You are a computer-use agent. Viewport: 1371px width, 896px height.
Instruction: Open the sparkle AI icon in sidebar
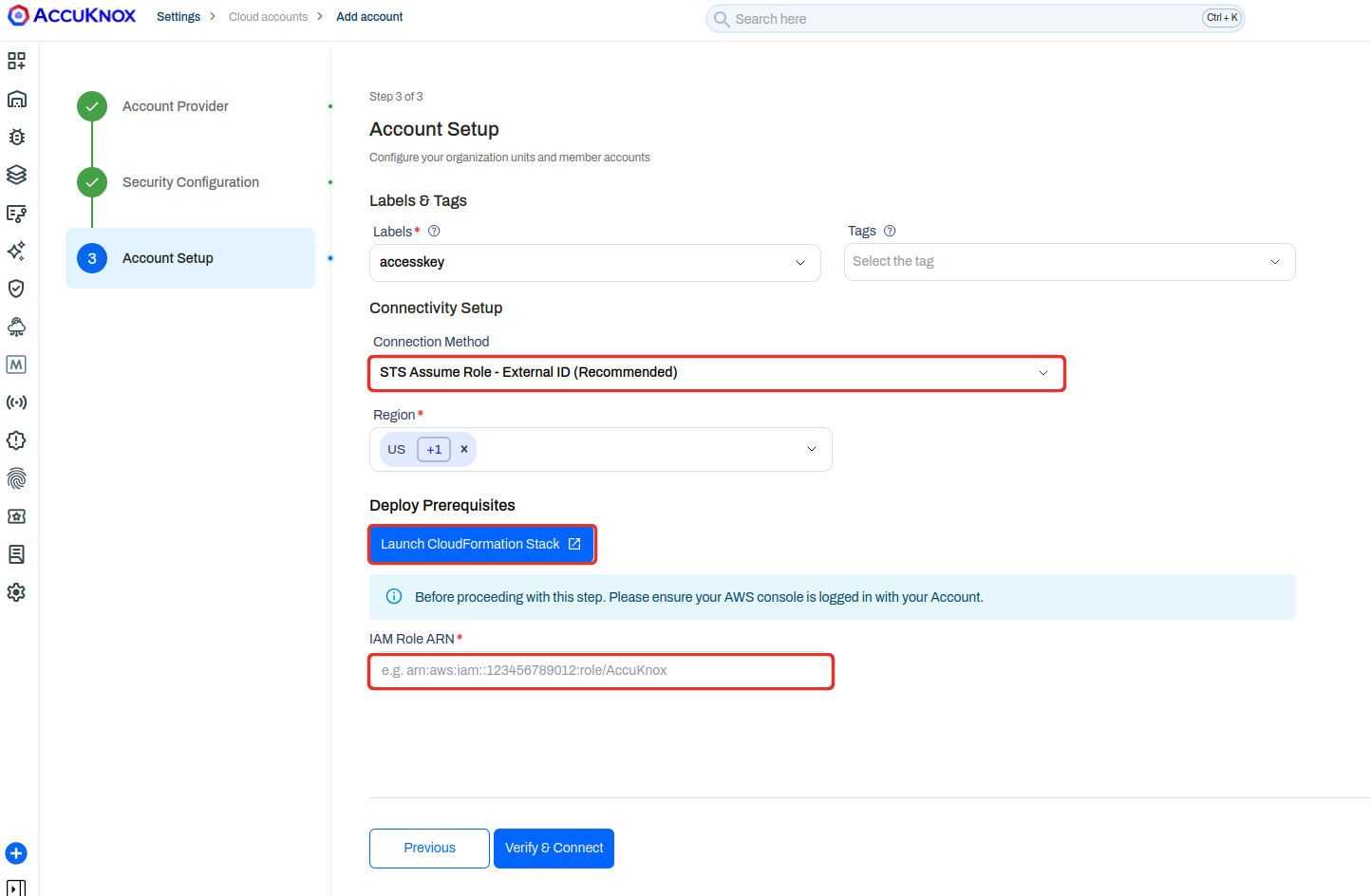[x=16, y=251]
